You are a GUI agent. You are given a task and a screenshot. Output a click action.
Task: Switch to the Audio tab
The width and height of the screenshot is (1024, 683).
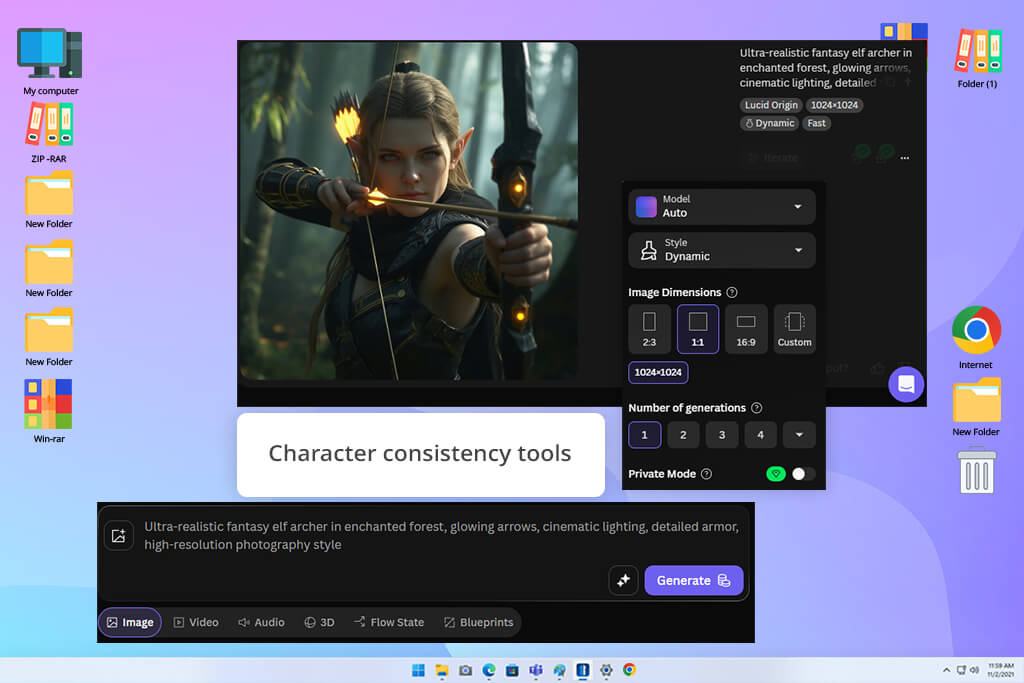(261, 622)
